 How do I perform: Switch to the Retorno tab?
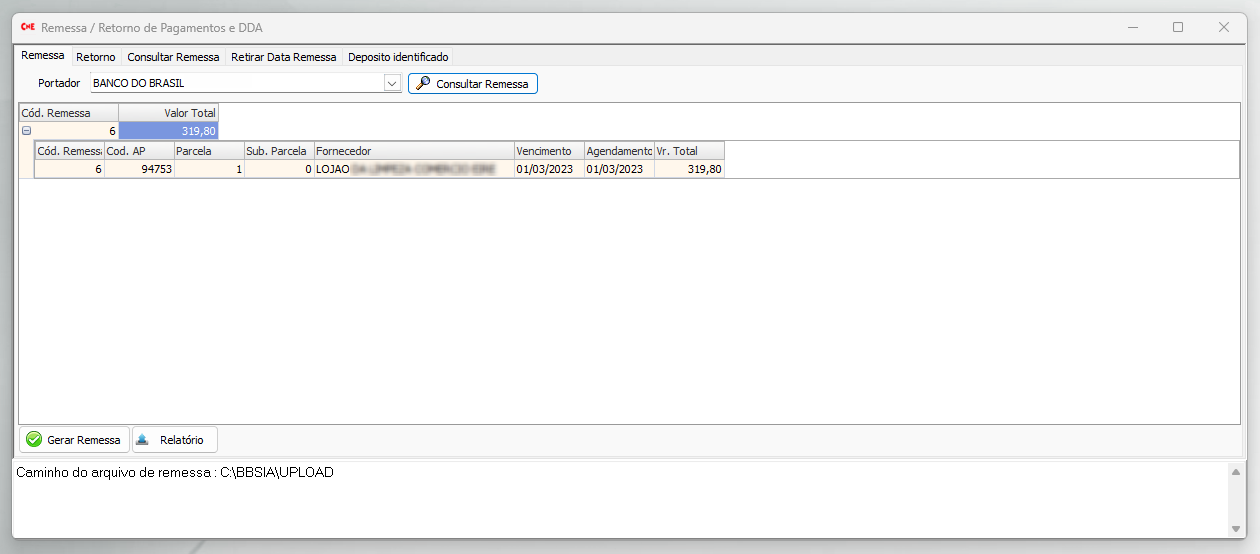coord(95,57)
